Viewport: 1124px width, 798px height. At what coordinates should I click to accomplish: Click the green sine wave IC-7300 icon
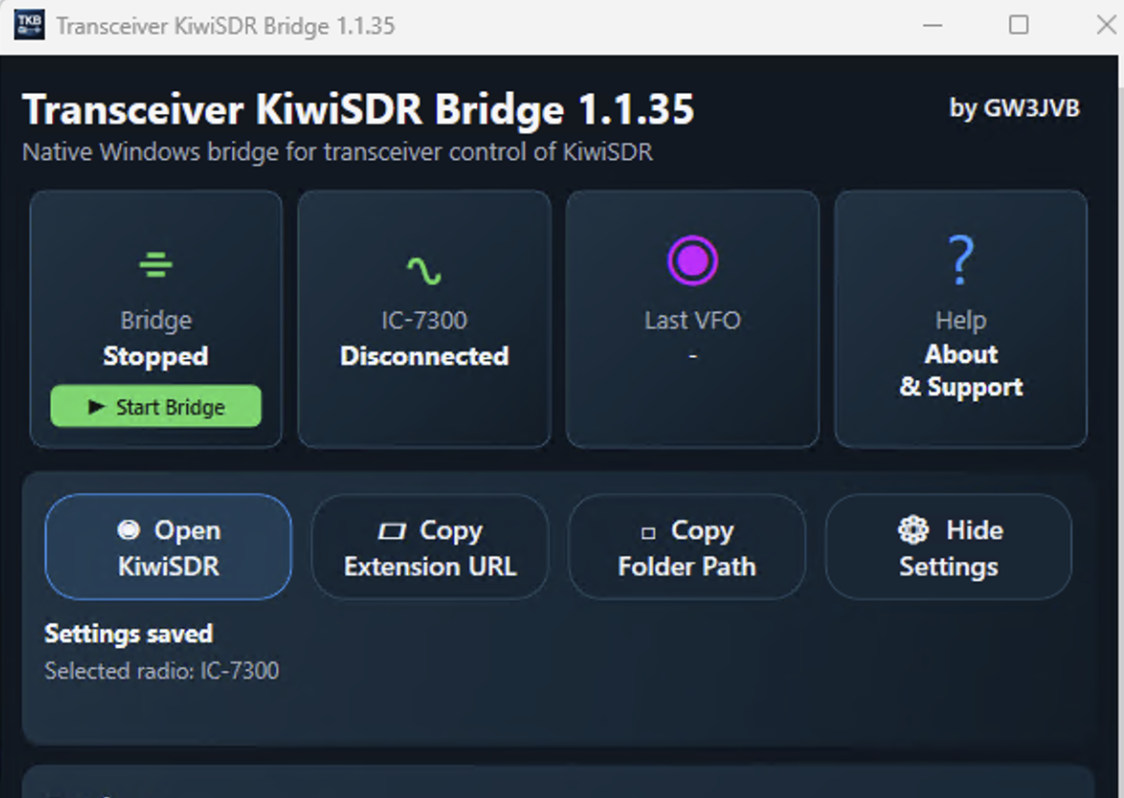coord(424,271)
